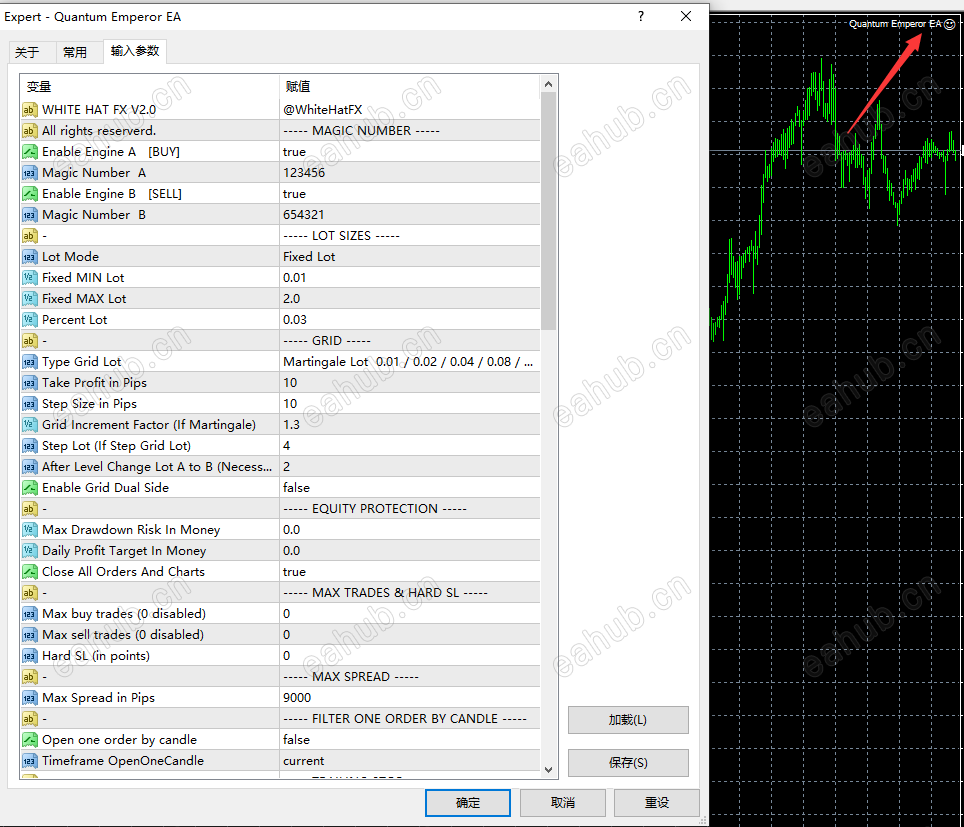
Task: Click the icon beside Take Profit in Pips
Action: [x=30, y=383]
